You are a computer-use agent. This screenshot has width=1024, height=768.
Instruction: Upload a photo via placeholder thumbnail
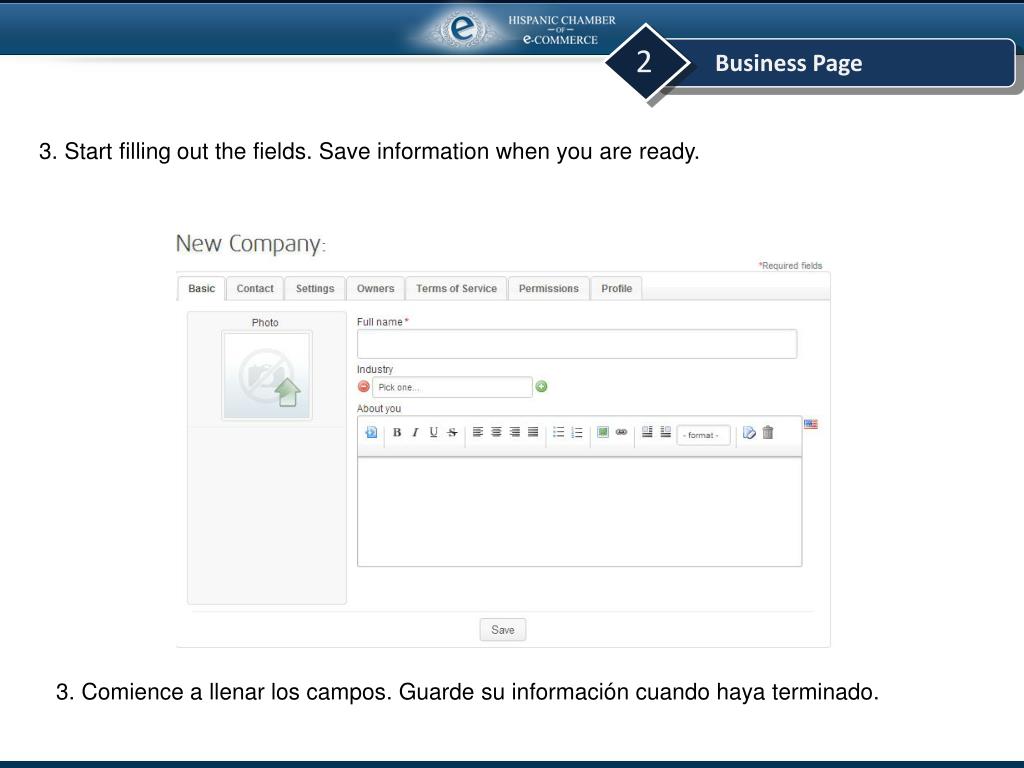[267, 376]
